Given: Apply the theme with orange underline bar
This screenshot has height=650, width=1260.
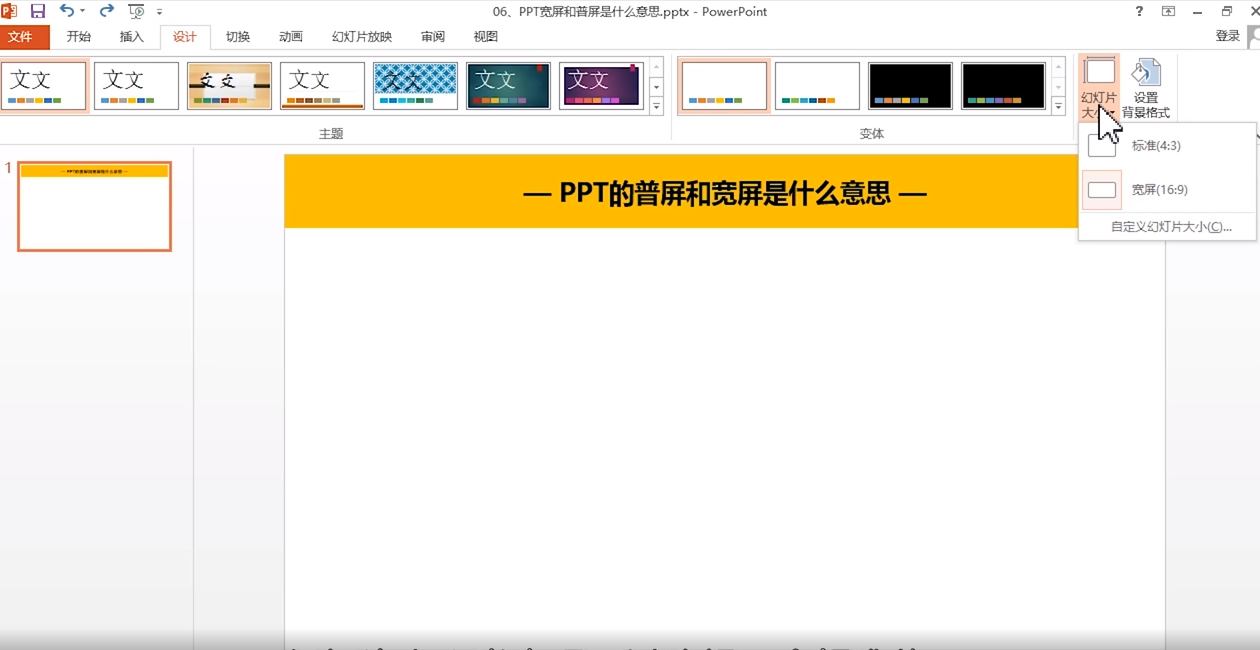Looking at the screenshot, I should (323, 86).
